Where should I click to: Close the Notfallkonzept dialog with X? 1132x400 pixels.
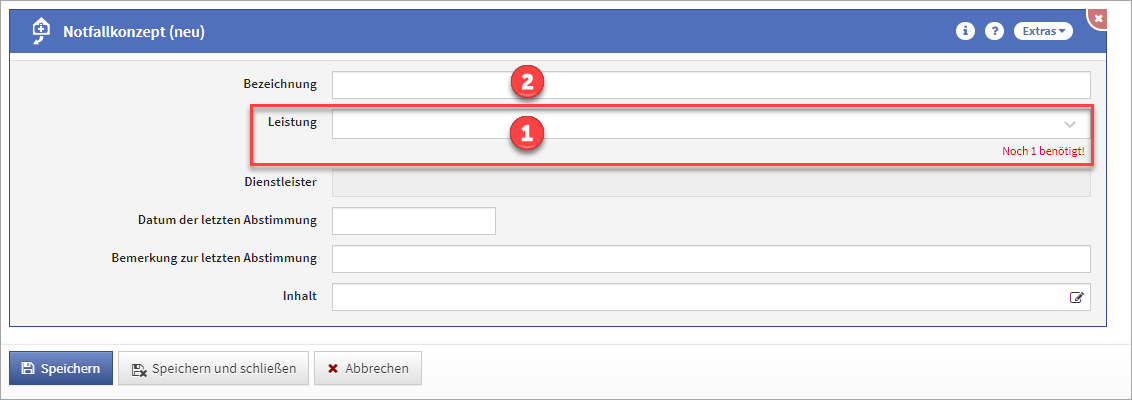[1099, 19]
